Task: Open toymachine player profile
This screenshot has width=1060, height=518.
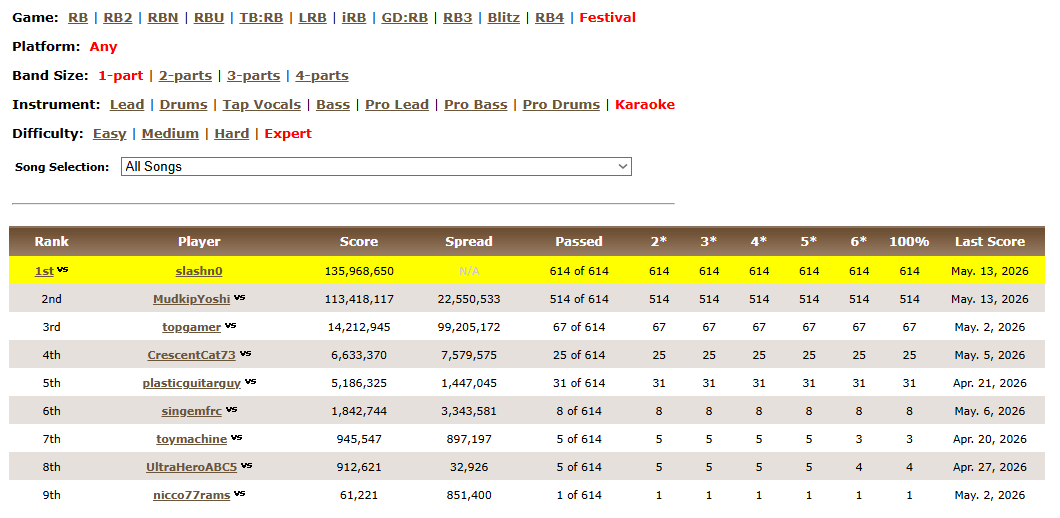Action: 191,439
